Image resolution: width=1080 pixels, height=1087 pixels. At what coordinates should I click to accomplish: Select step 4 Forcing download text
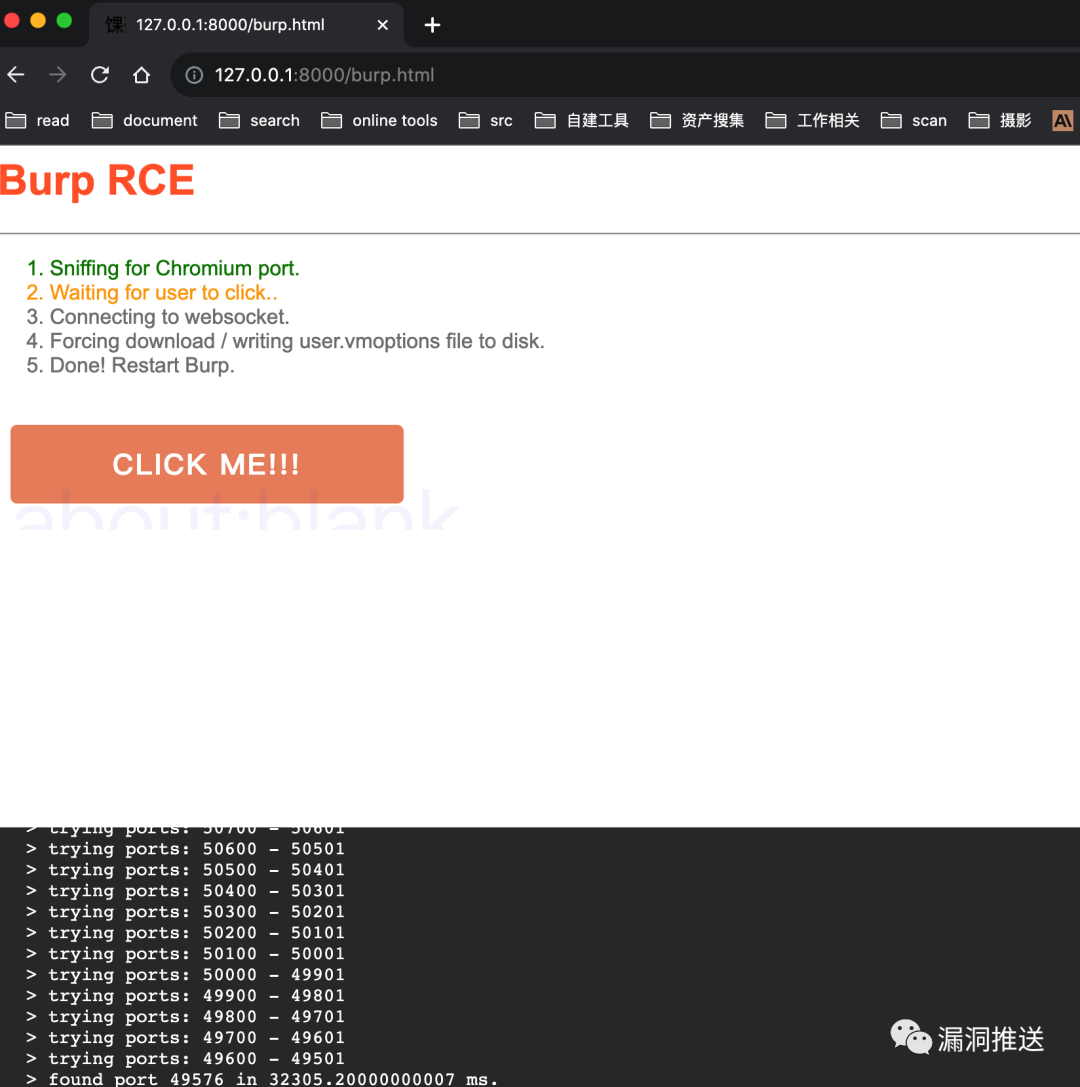pos(286,341)
